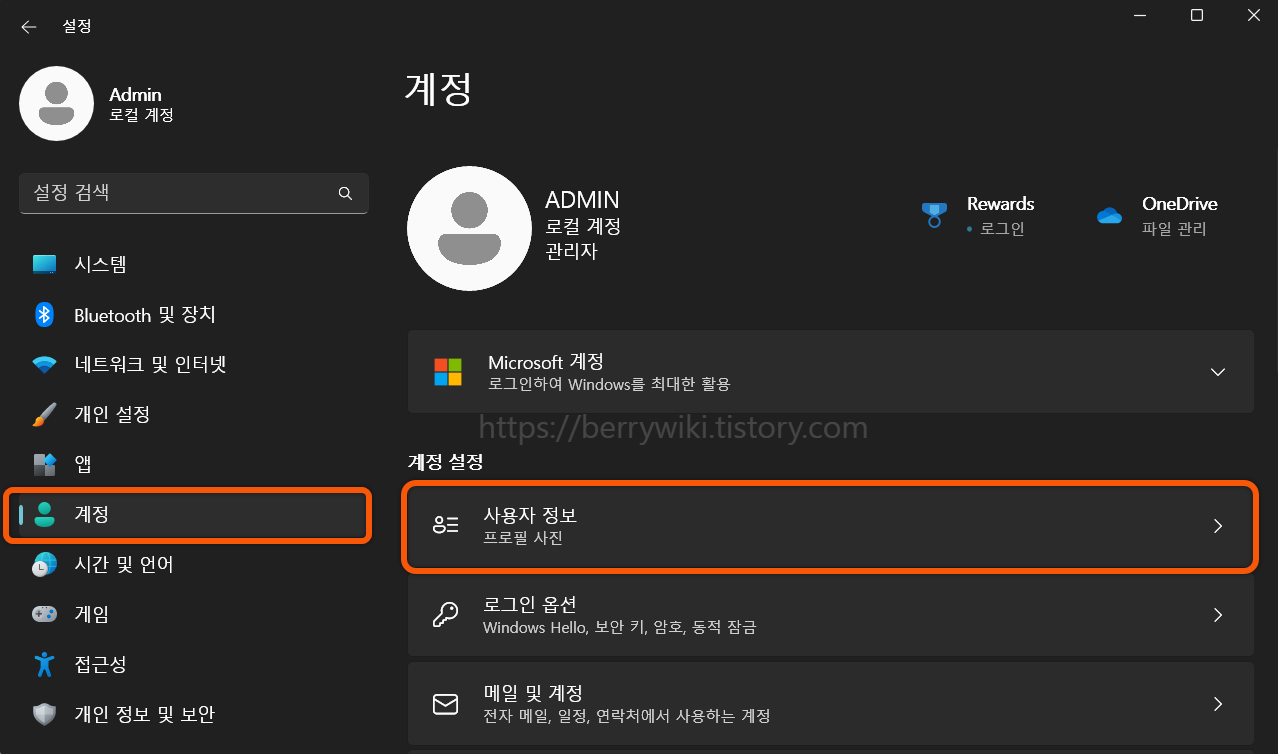The width and height of the screenshot is (1278, 754).
Task: Expand 로그인 옵션 settings
Action: (x=829, y=615)
